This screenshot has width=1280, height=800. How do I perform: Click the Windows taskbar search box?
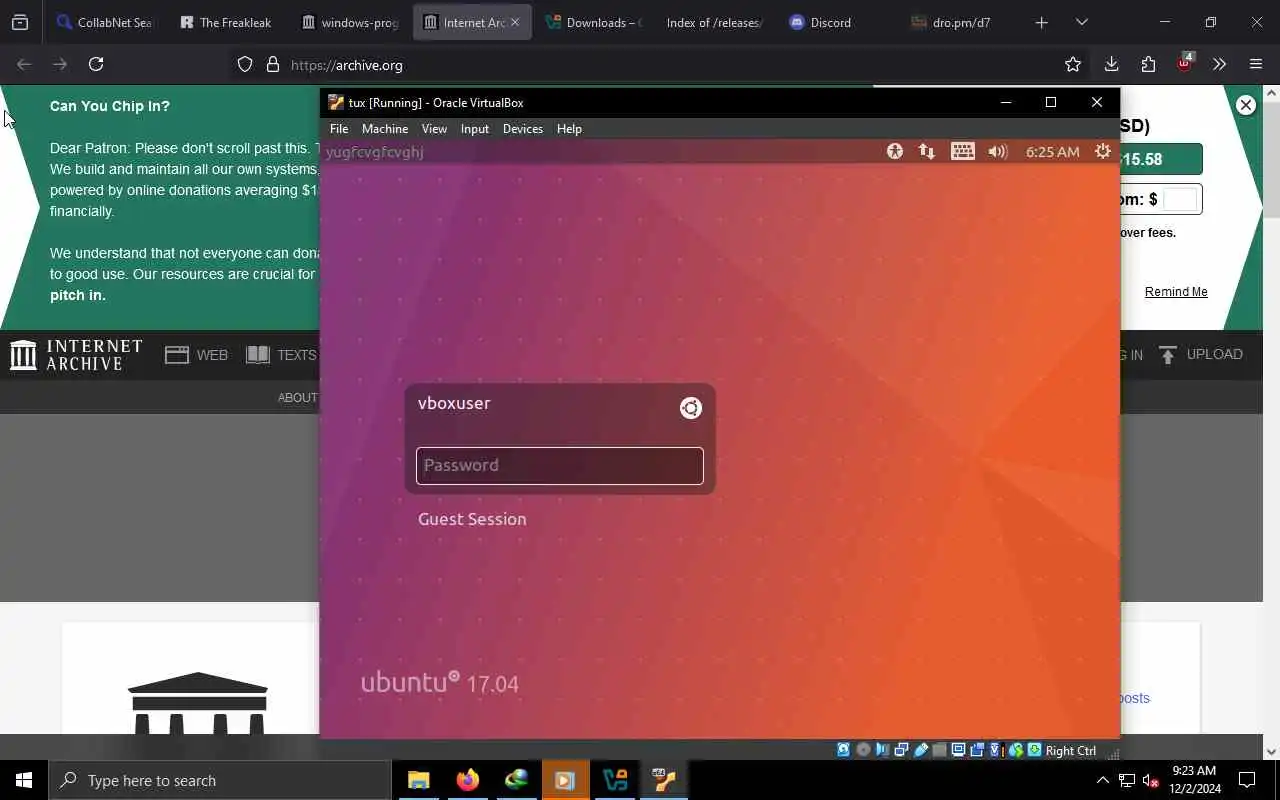click(220, 780)
